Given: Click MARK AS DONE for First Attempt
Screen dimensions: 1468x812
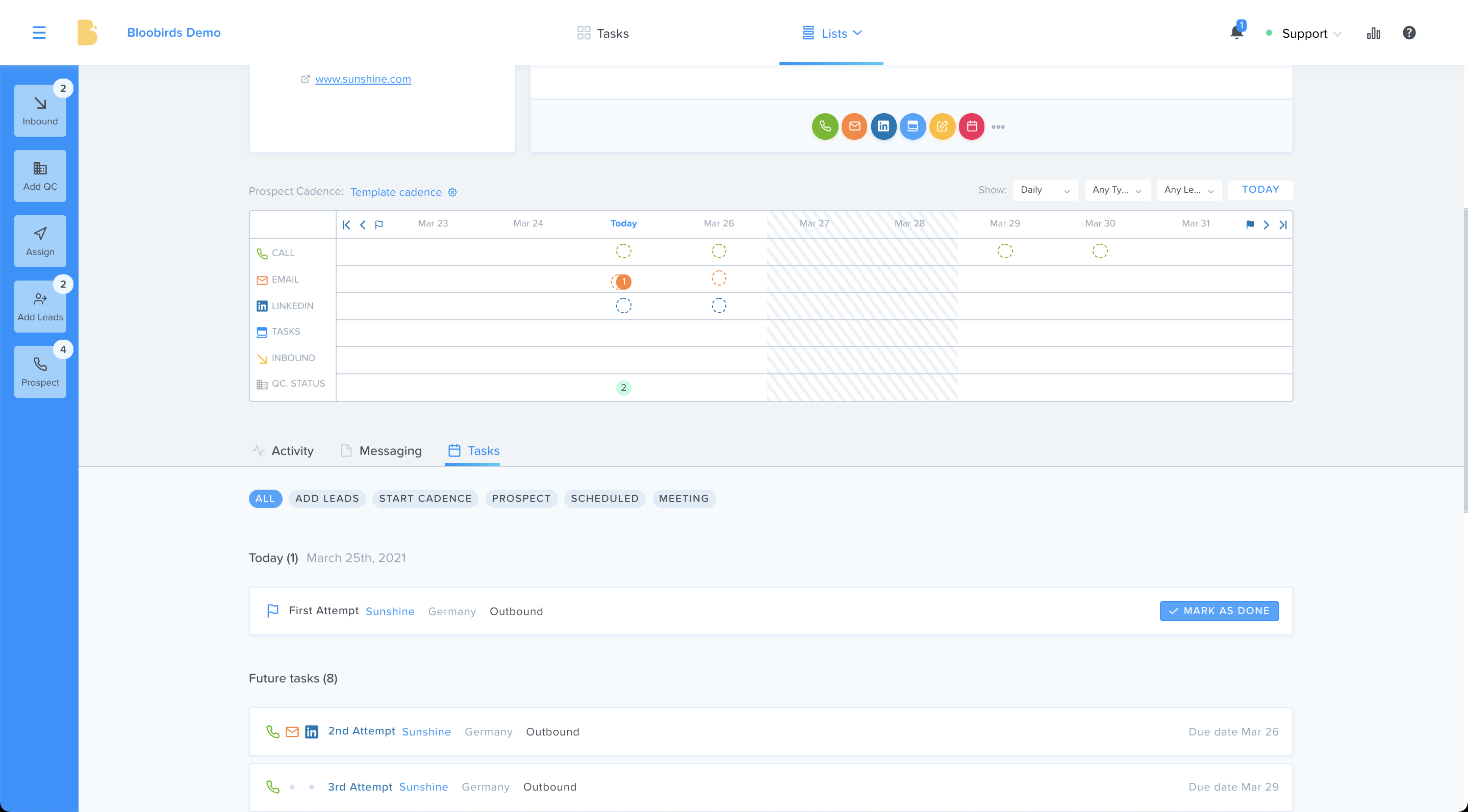Looking at the screenshot, I should pos(1219,611).
